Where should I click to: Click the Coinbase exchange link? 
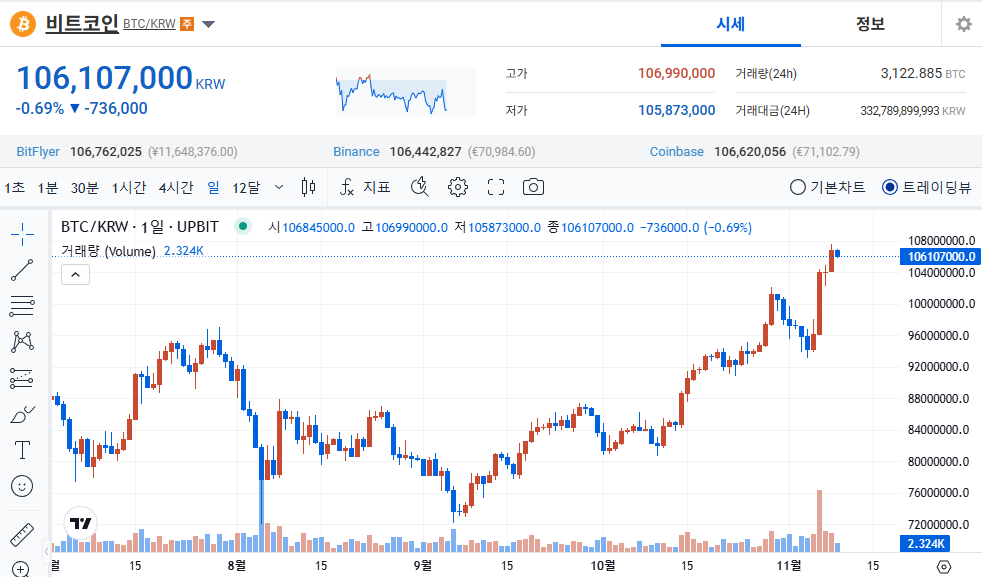pos(676,152)
